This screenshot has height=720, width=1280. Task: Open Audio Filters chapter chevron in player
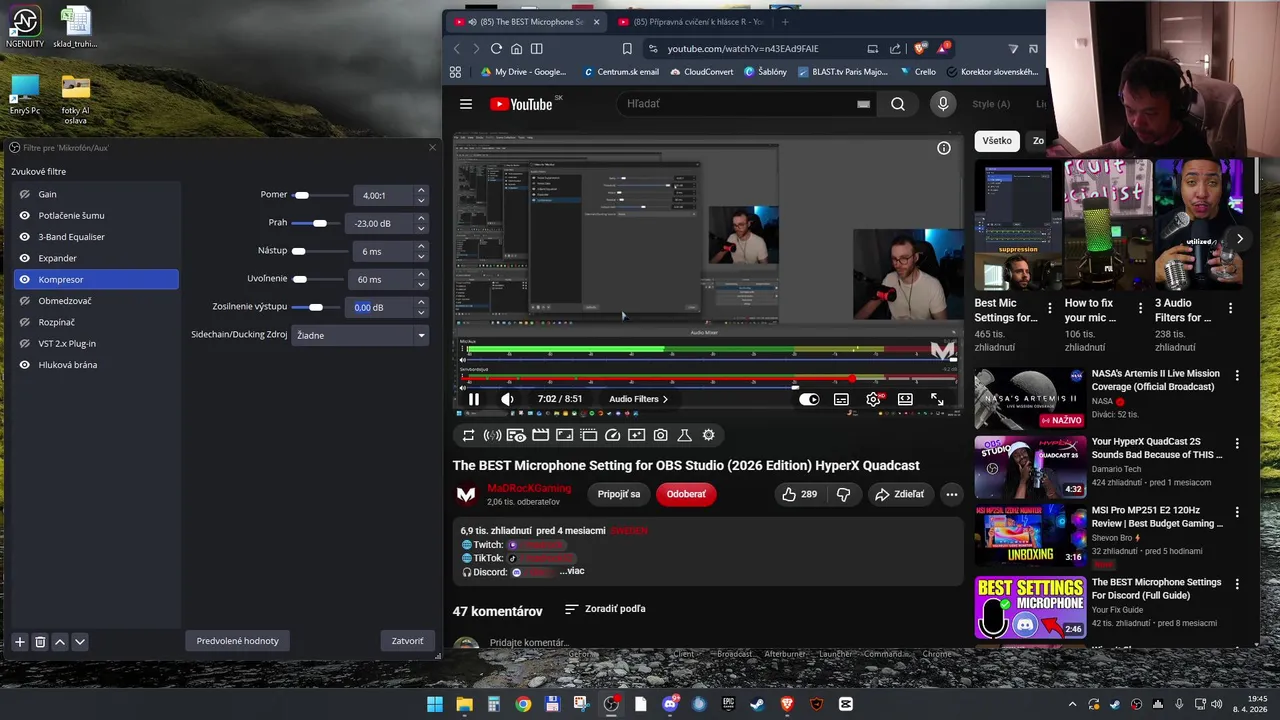pyautogui.click(x=665, y=399)
